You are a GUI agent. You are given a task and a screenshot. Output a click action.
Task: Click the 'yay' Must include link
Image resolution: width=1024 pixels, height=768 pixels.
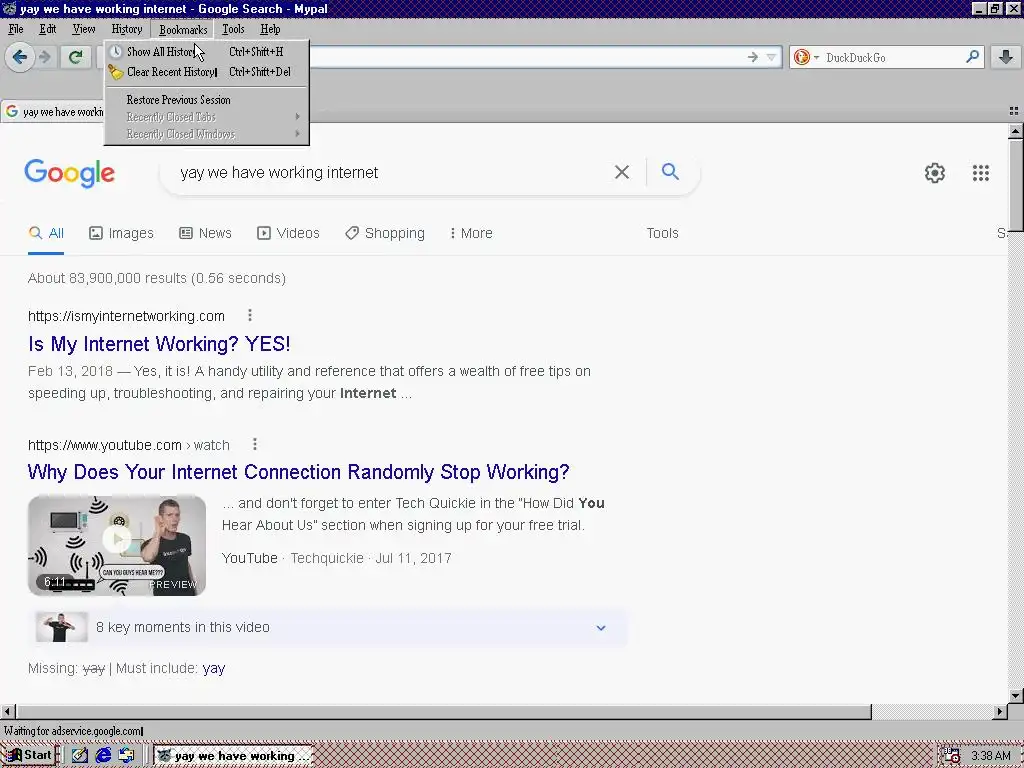coord(214,668)
